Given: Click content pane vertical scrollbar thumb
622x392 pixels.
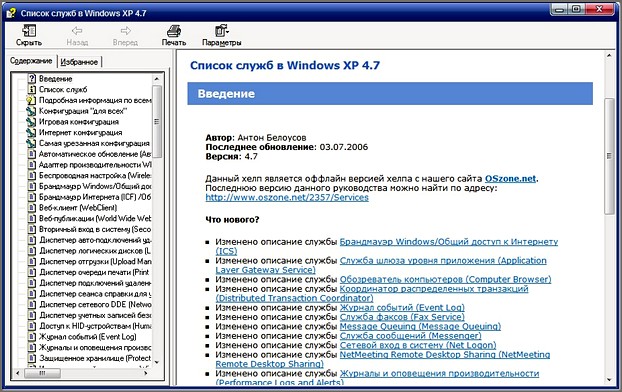Looking at the screenshot, I should 609,156.
